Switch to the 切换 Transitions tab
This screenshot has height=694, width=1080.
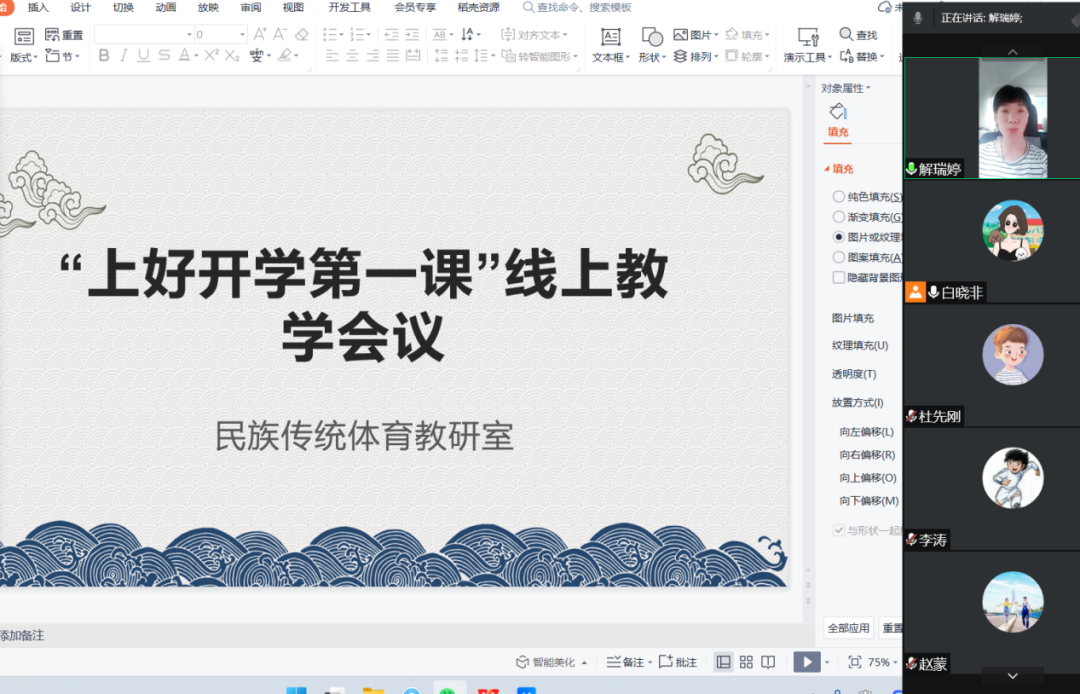click(x=123, y=7)
